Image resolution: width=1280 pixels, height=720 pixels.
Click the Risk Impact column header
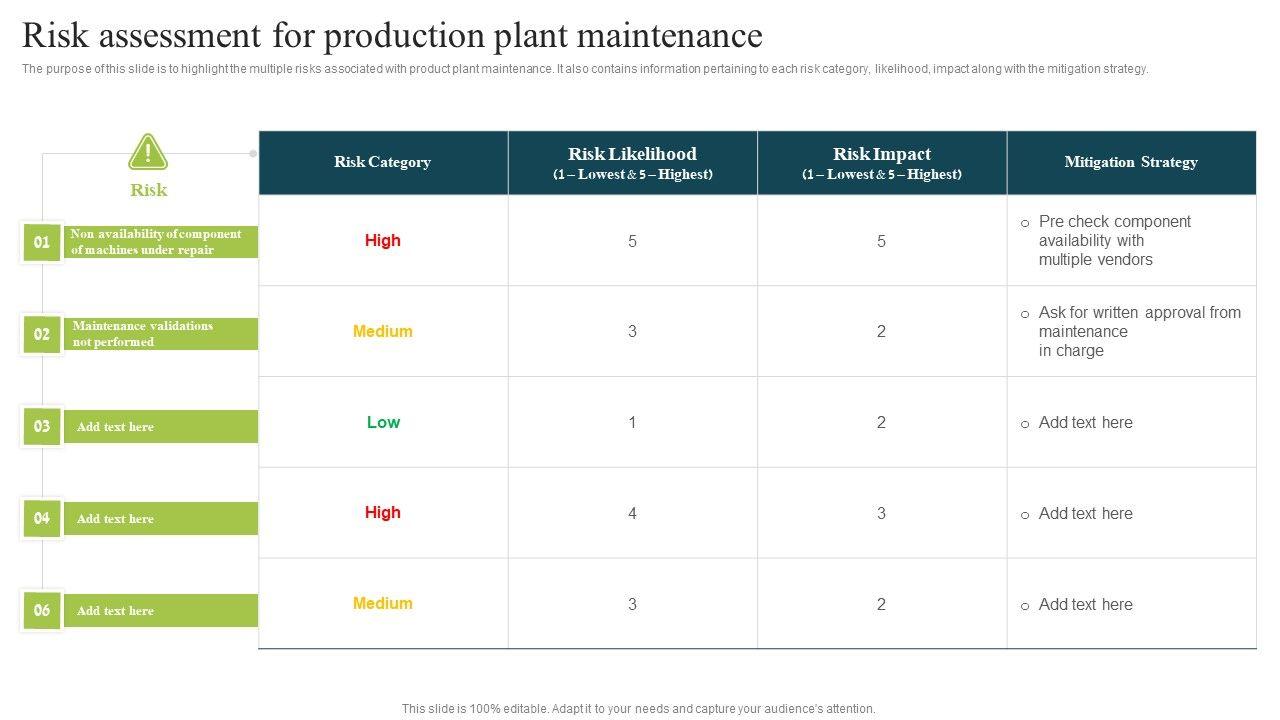pos(881,162)
